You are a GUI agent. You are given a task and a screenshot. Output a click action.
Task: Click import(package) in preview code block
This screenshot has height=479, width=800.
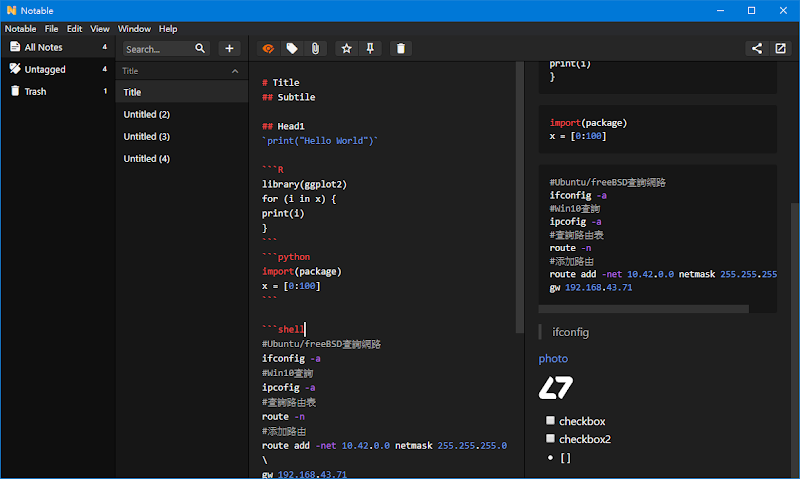pyautogui.click(x=588, y=123)
